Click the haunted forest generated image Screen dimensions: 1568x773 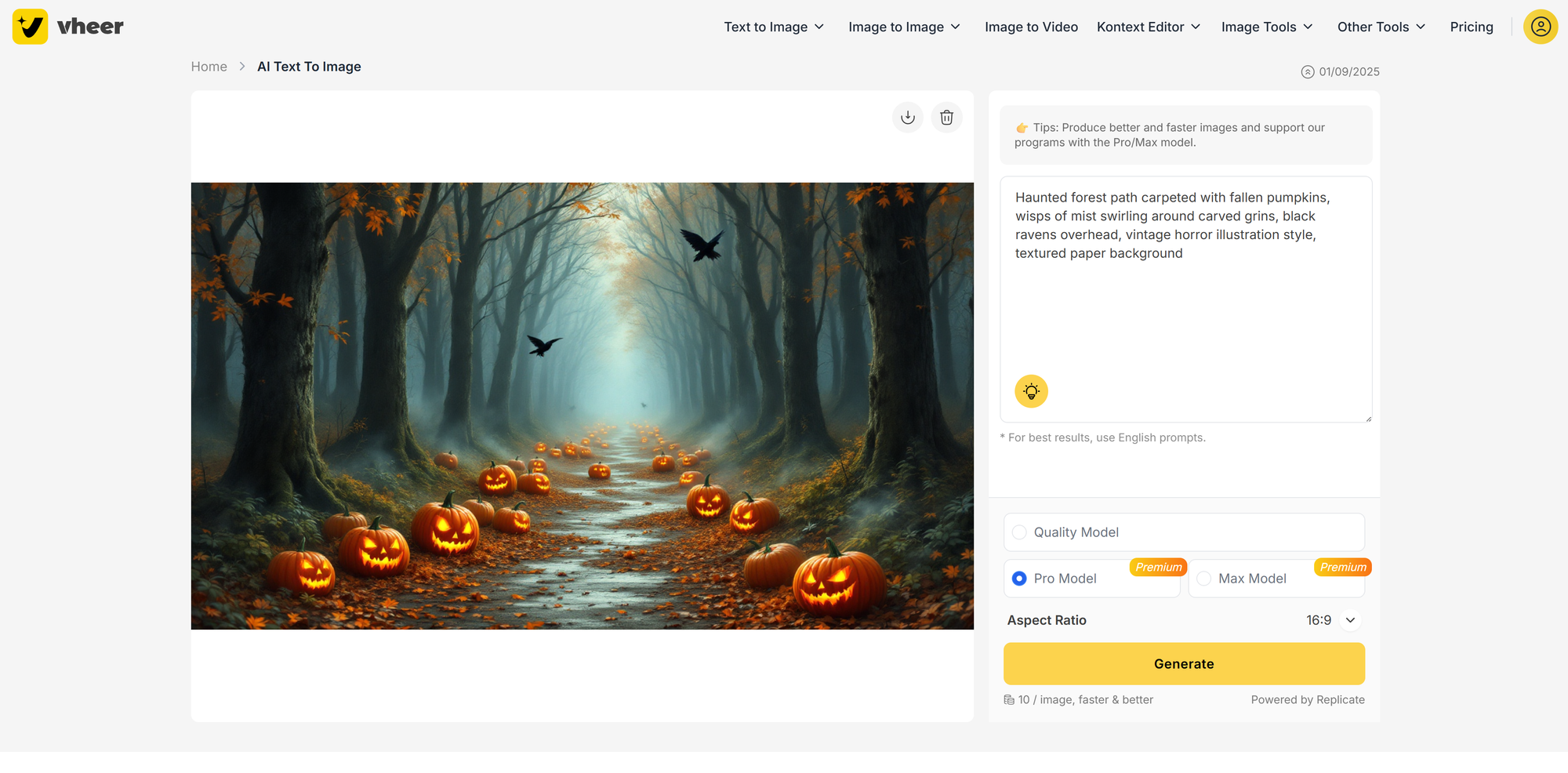582,406
